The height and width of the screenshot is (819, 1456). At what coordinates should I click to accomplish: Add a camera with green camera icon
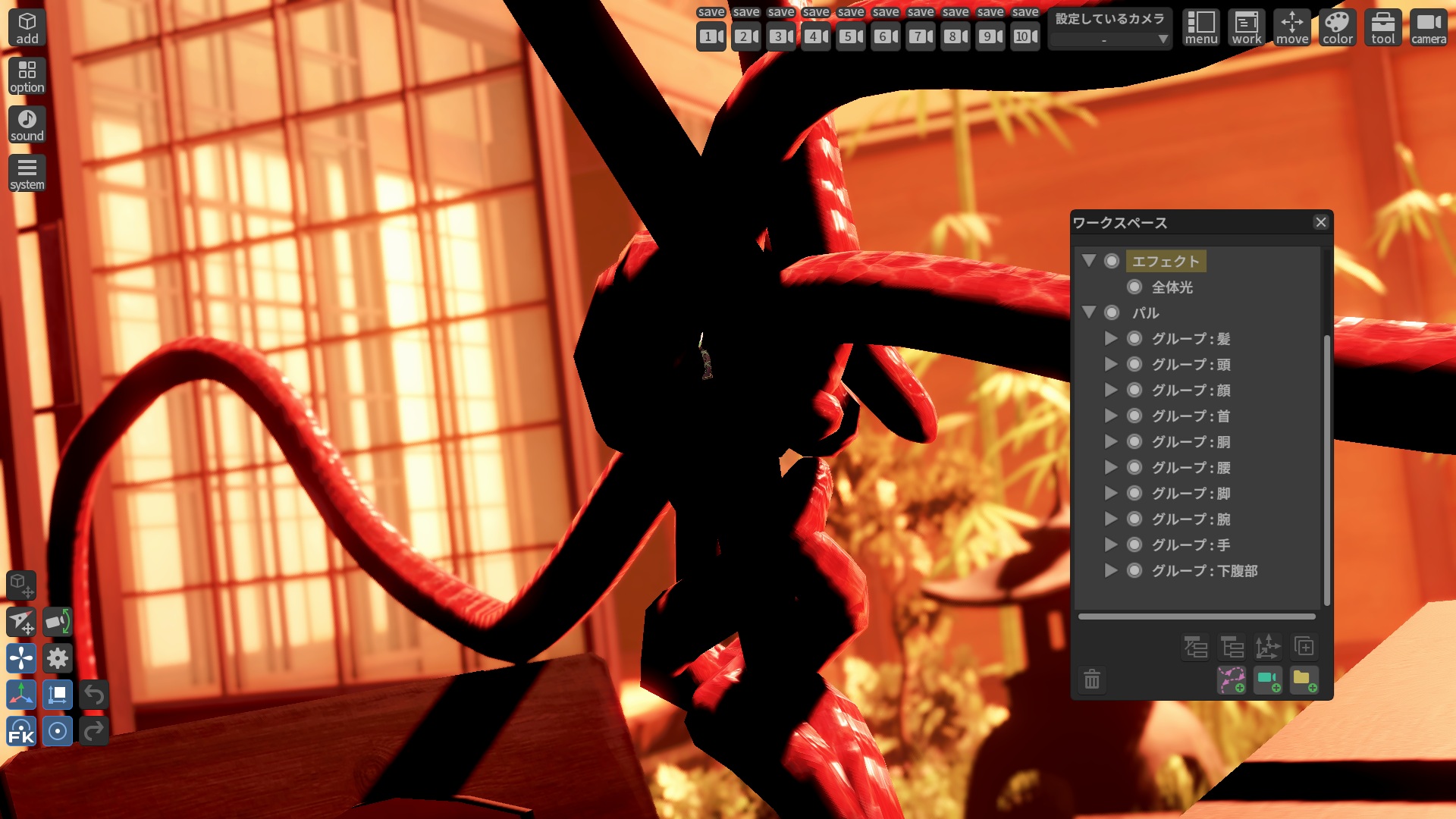(1268, 679)
